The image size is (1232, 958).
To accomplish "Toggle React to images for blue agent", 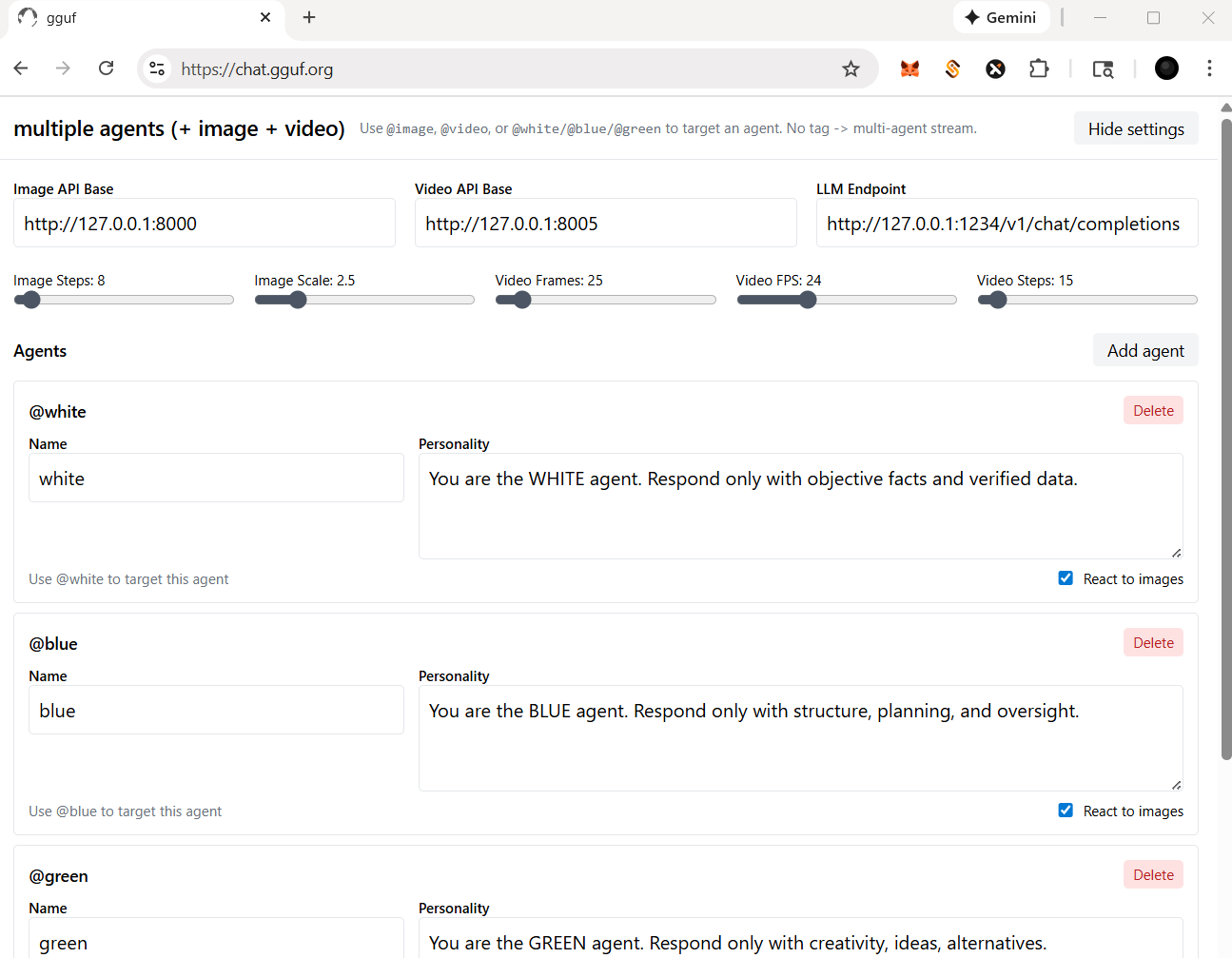I will [x=1066, y=811].
